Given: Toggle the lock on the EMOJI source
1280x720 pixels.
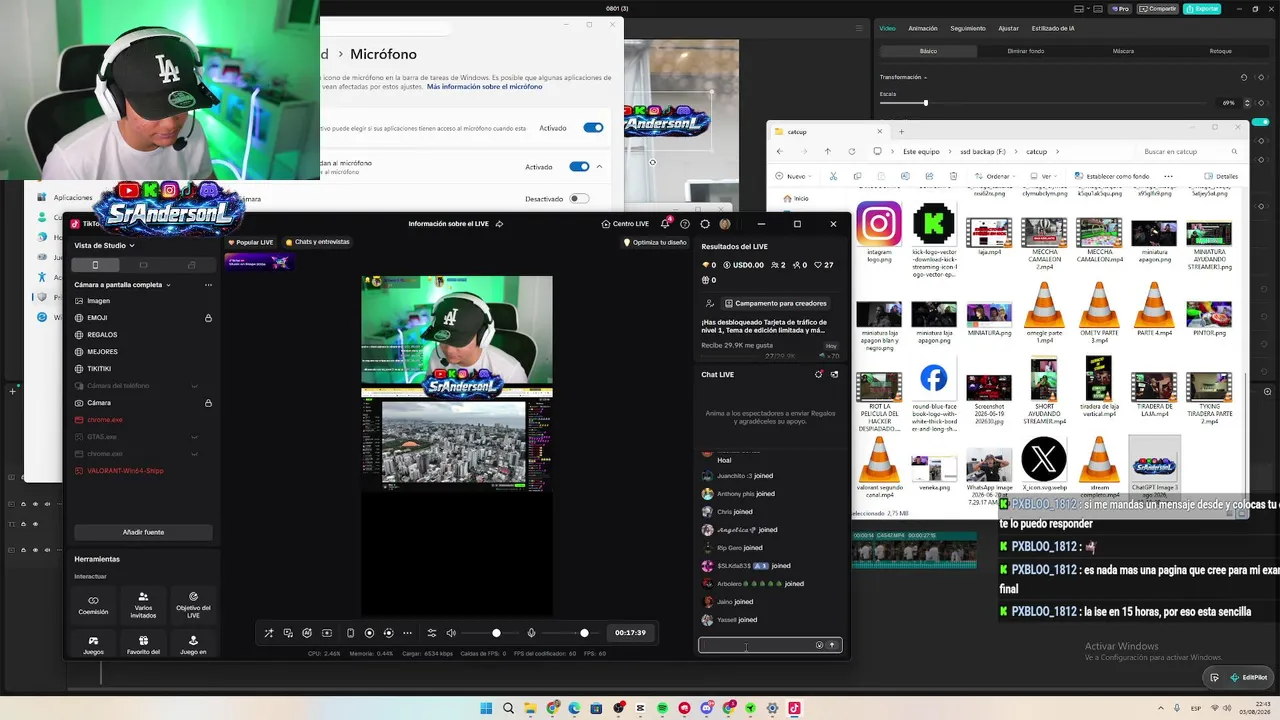Looking at the screenshot, I should [x=208, y=318].
